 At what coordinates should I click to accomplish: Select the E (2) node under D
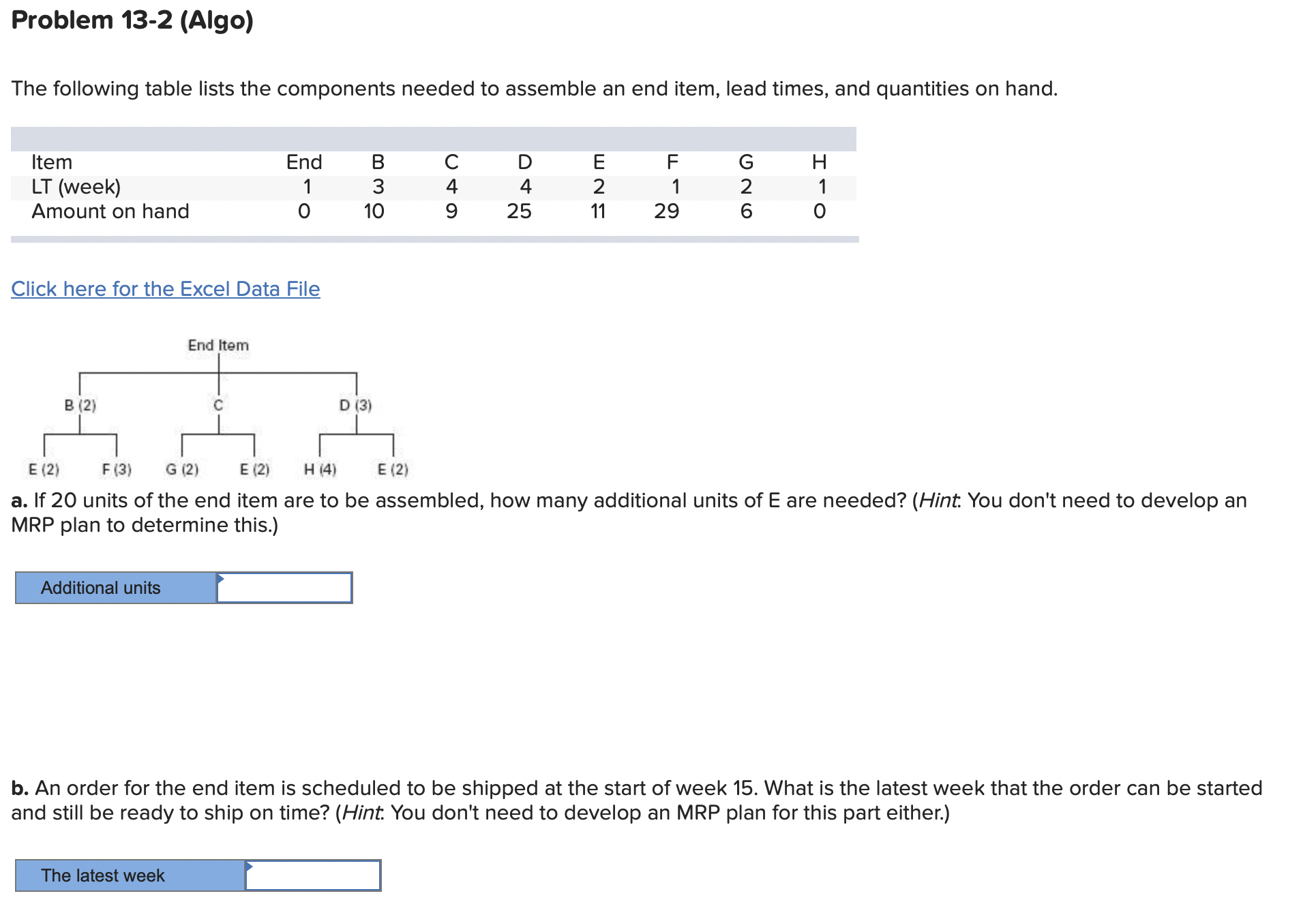pyautogui.click(x=393, y=468)
